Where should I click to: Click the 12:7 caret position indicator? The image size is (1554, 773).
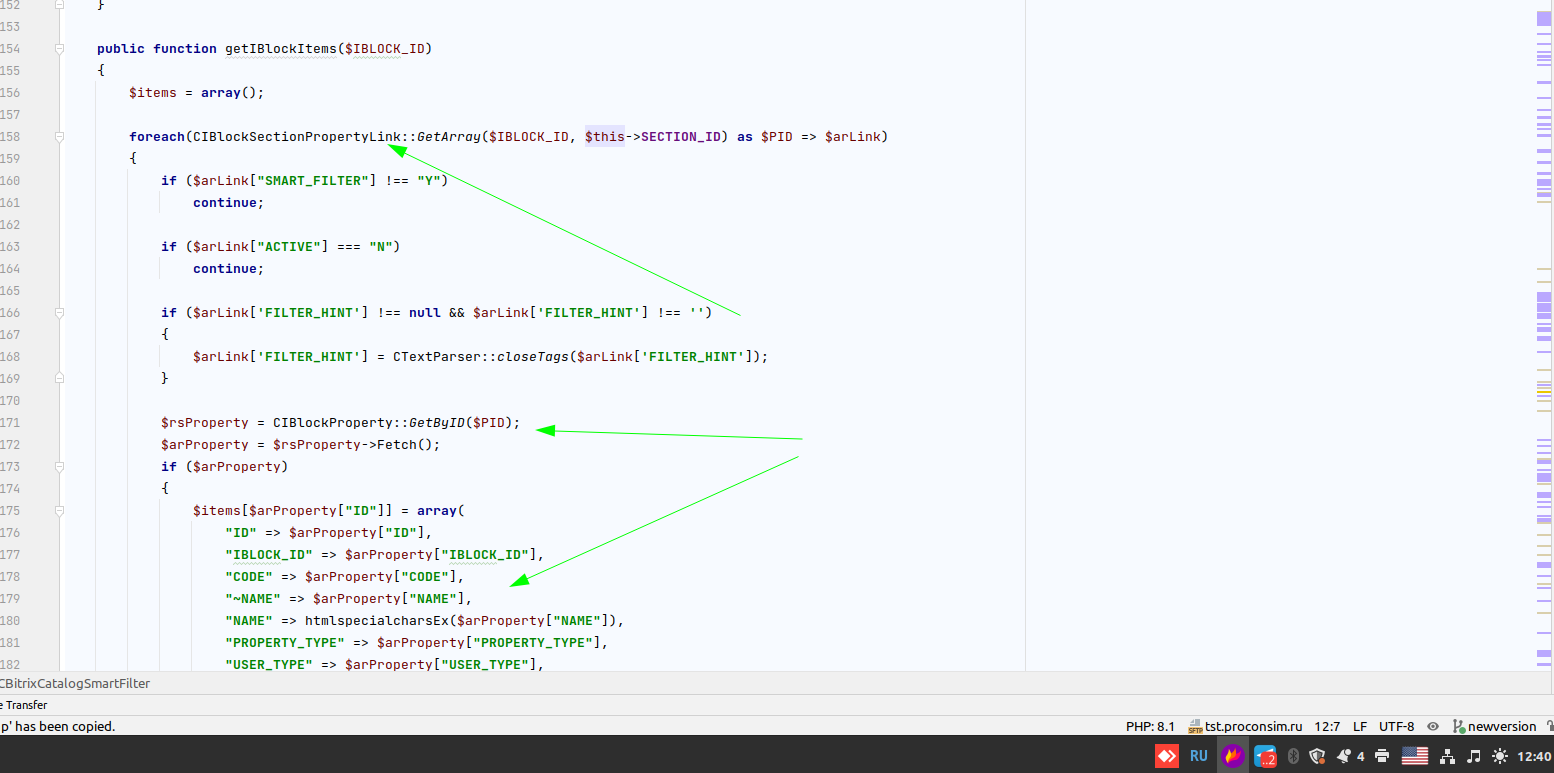1327,727
